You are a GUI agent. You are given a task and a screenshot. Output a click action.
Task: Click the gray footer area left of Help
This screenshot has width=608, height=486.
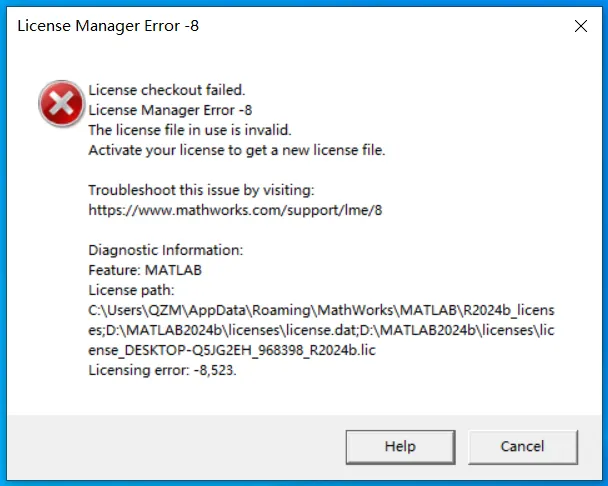pyautogui.click(x=170, y=445)
